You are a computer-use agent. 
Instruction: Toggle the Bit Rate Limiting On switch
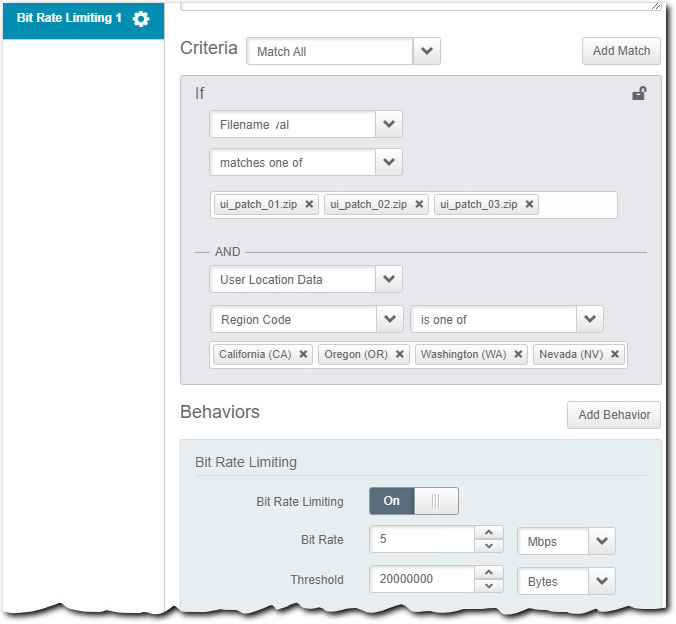[x=414, y=501]
